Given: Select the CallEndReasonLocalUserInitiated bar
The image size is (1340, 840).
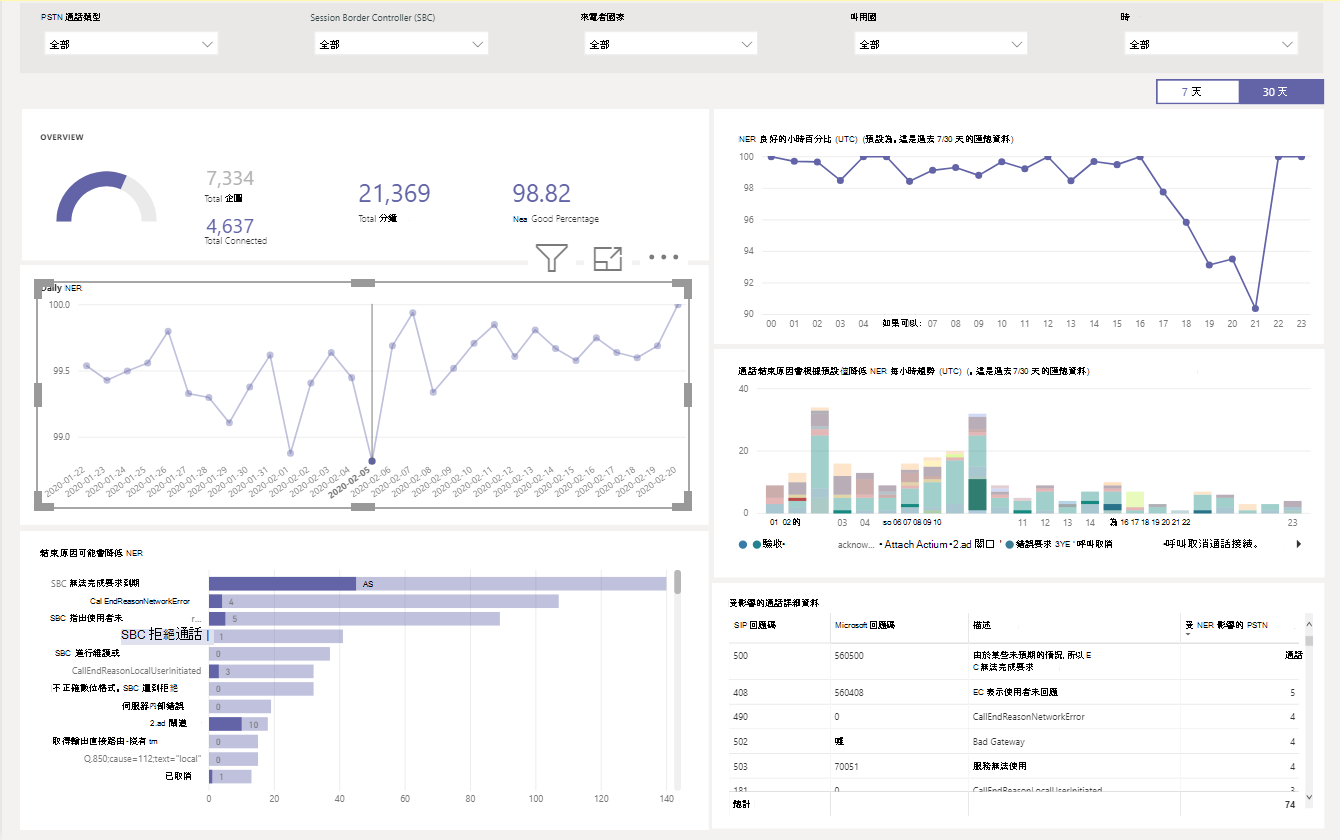Looking at the screenshot, I should click(261, 671).
